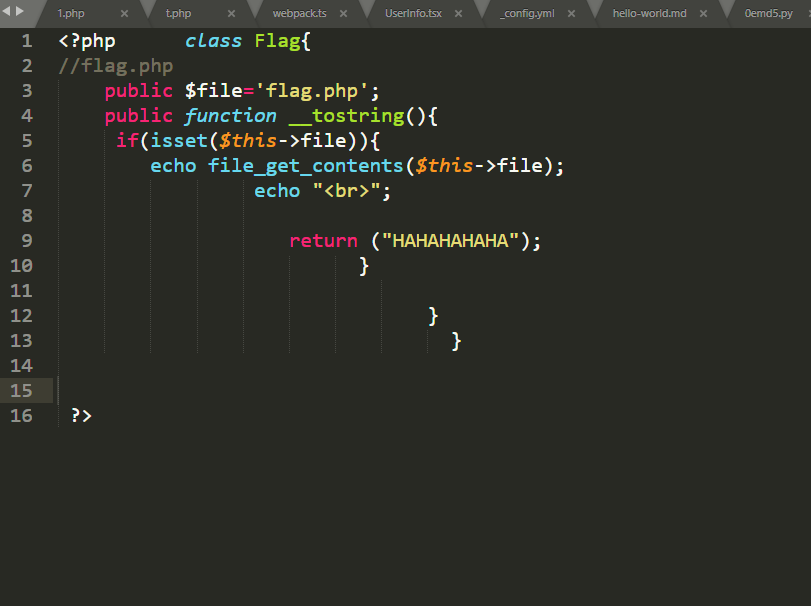Click the tab scroll right arrow
Image resolution: width=811 pixels, height=606 pixels.
click(x=19, y=10)
